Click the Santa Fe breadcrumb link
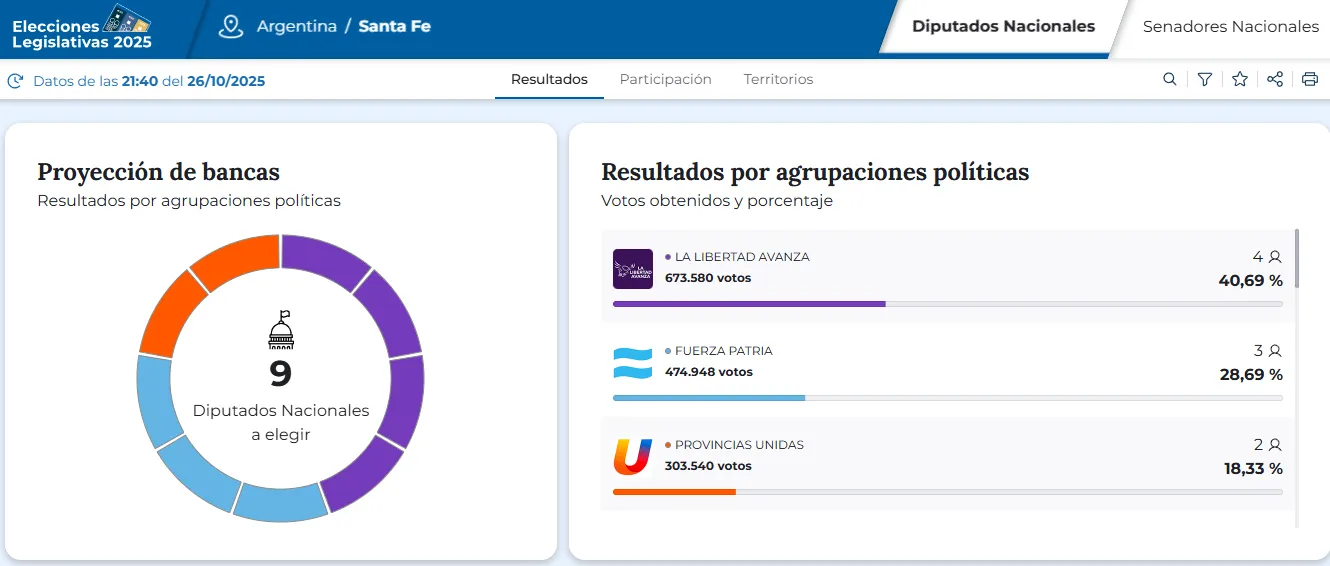 click(394, 27)
